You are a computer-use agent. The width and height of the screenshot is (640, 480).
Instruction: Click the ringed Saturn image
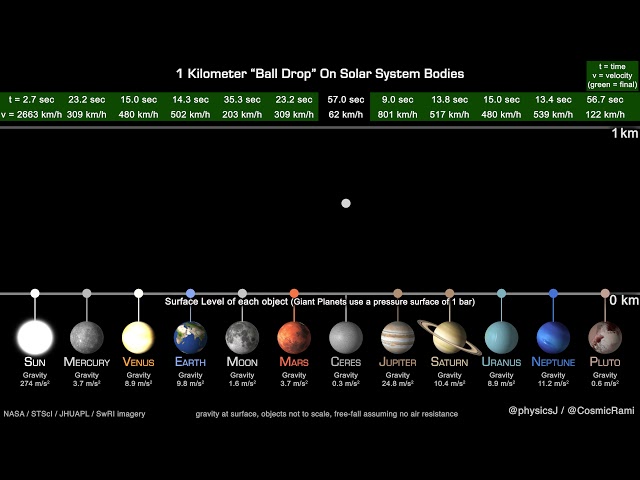click(x=449, y=338)
